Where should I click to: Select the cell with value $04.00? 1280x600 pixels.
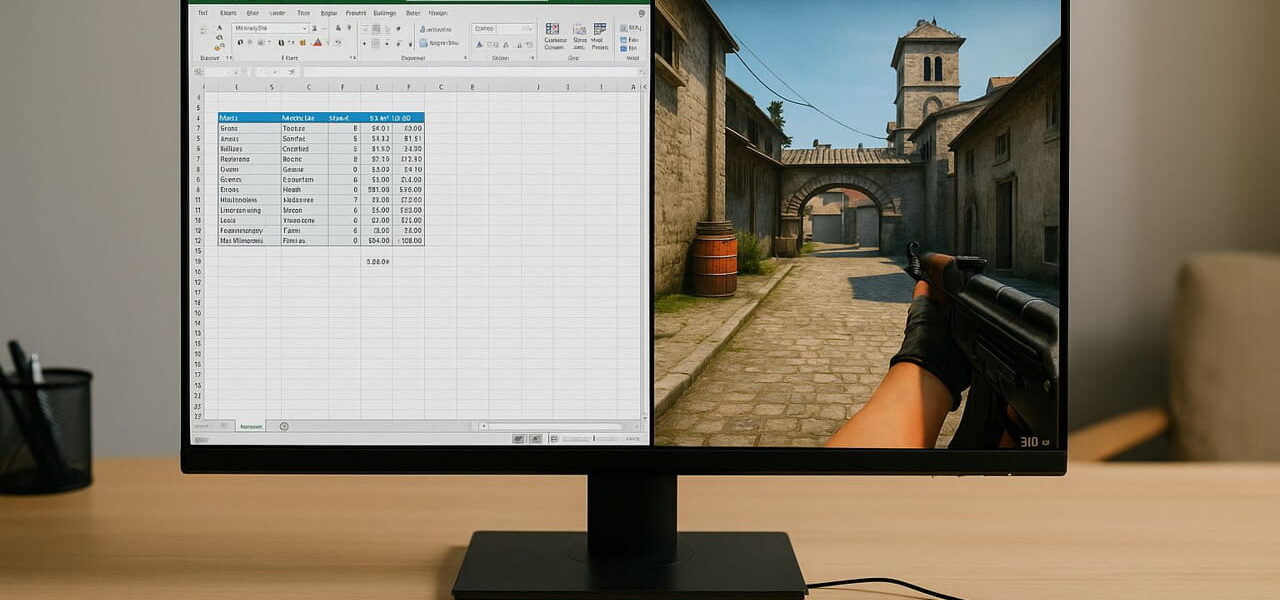pyautogui.click(x=376, y=241)
